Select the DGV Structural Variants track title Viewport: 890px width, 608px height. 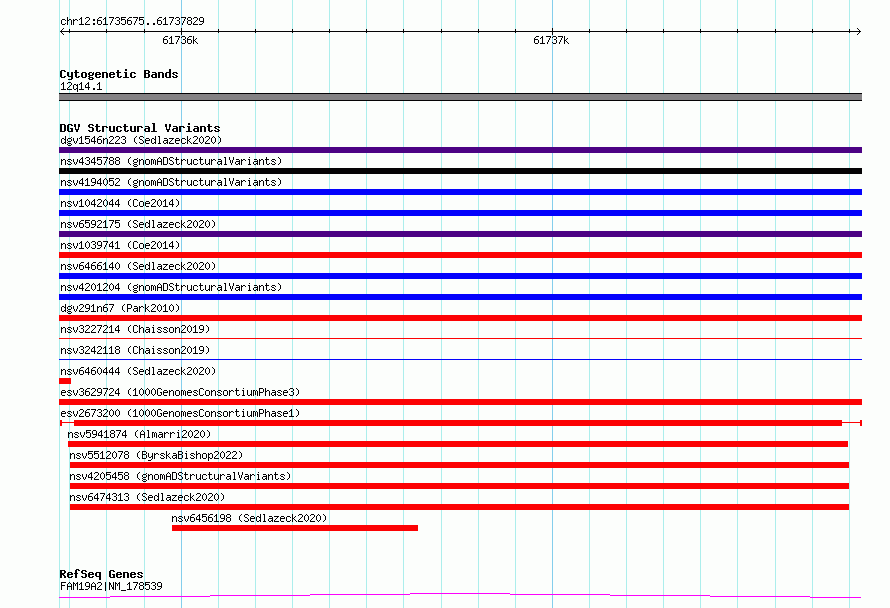(x=140, y=128)
